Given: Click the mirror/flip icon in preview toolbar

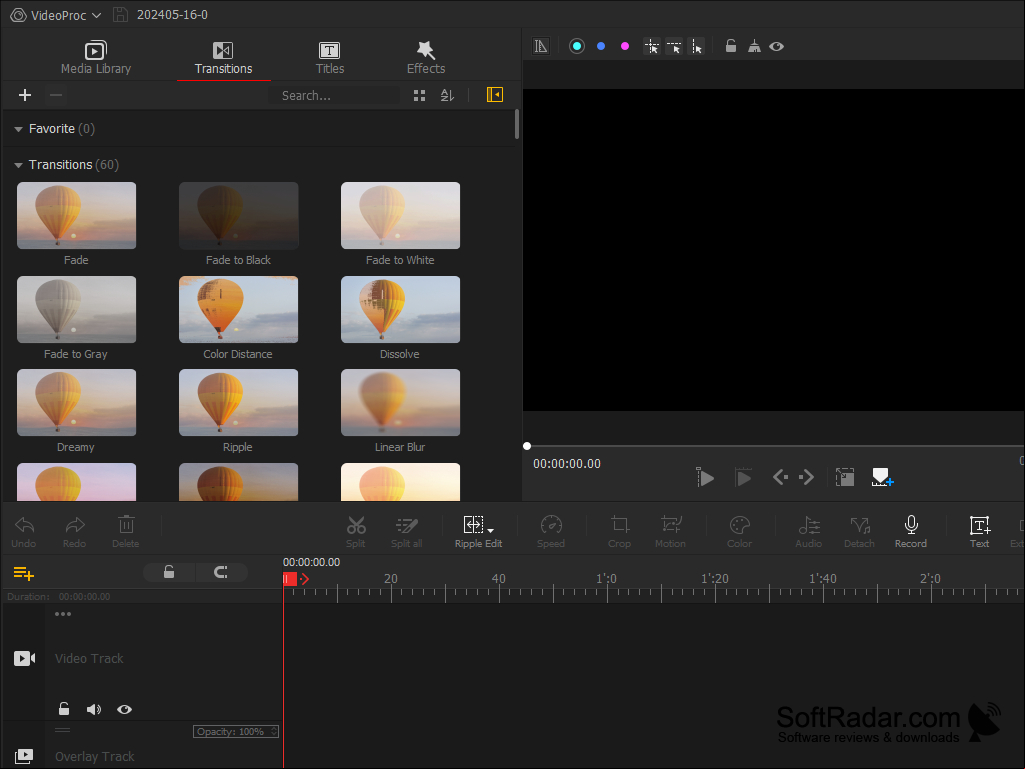Looking at the screenshot, I should pyautogui.click(x=541, y=46).
